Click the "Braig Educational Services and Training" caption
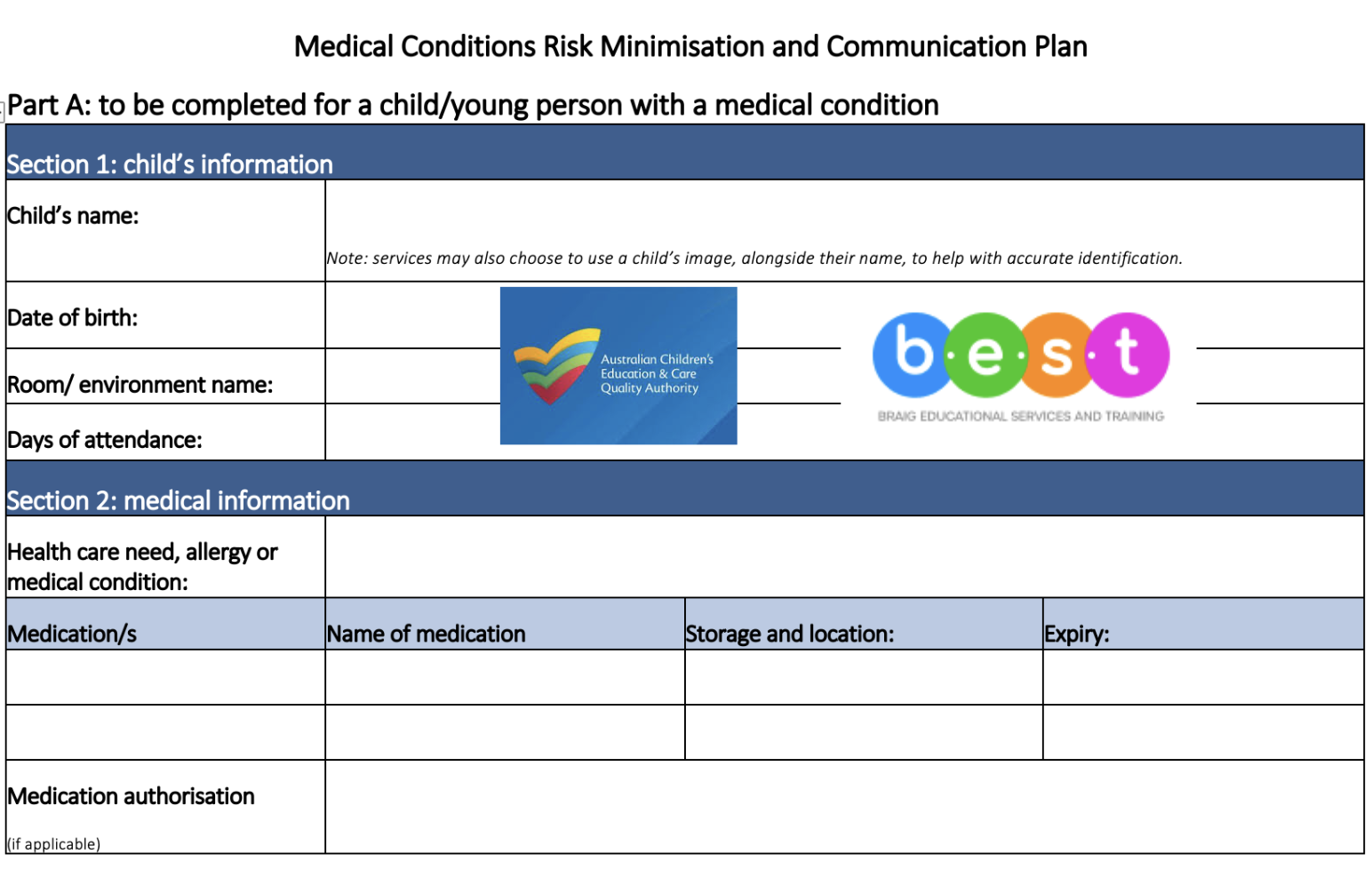The width and height of the screenshot is (1372, 878). (x=1020, y=416)
